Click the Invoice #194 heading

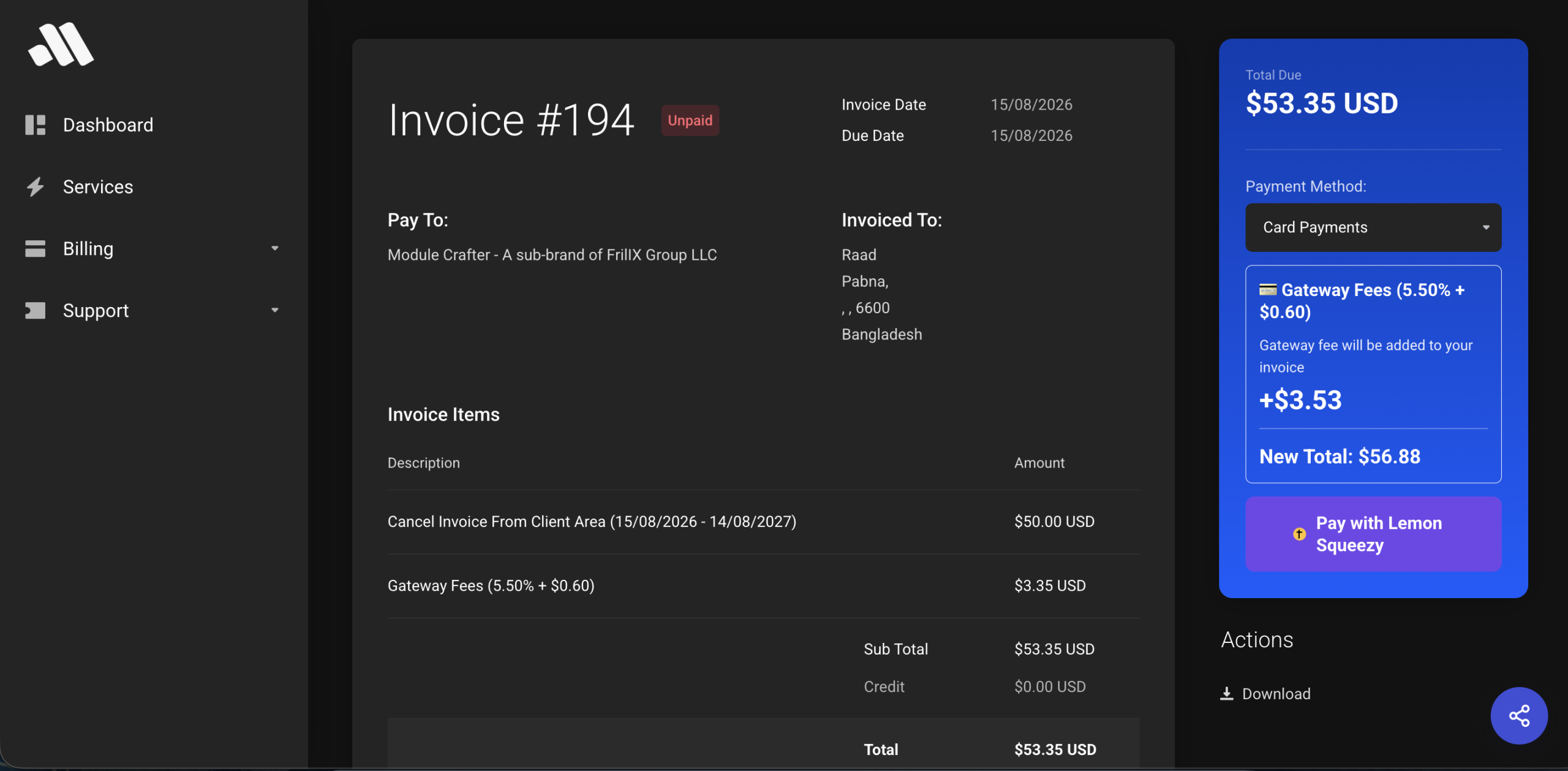coord(511,120)
